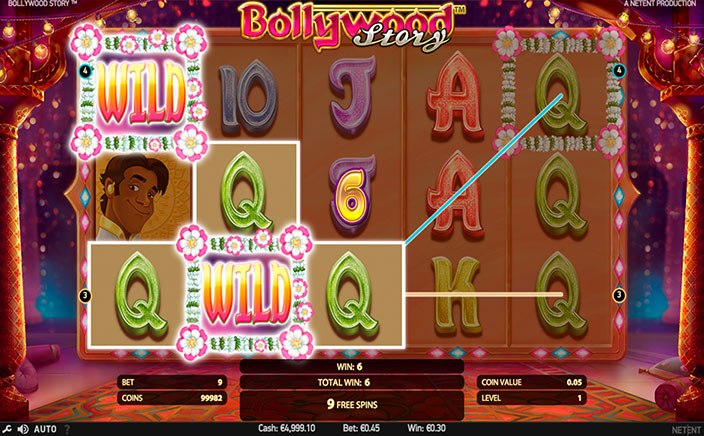Open the question mark help icon
This screenshot has height=436, width=704.
click(x=67, y=429)
